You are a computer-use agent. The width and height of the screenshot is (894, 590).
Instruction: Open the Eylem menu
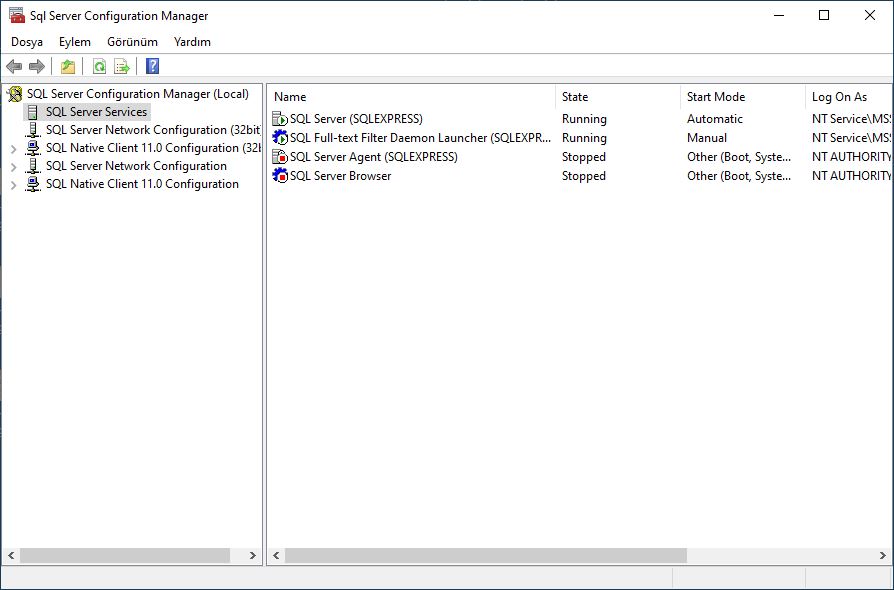[x=75, y=42]
